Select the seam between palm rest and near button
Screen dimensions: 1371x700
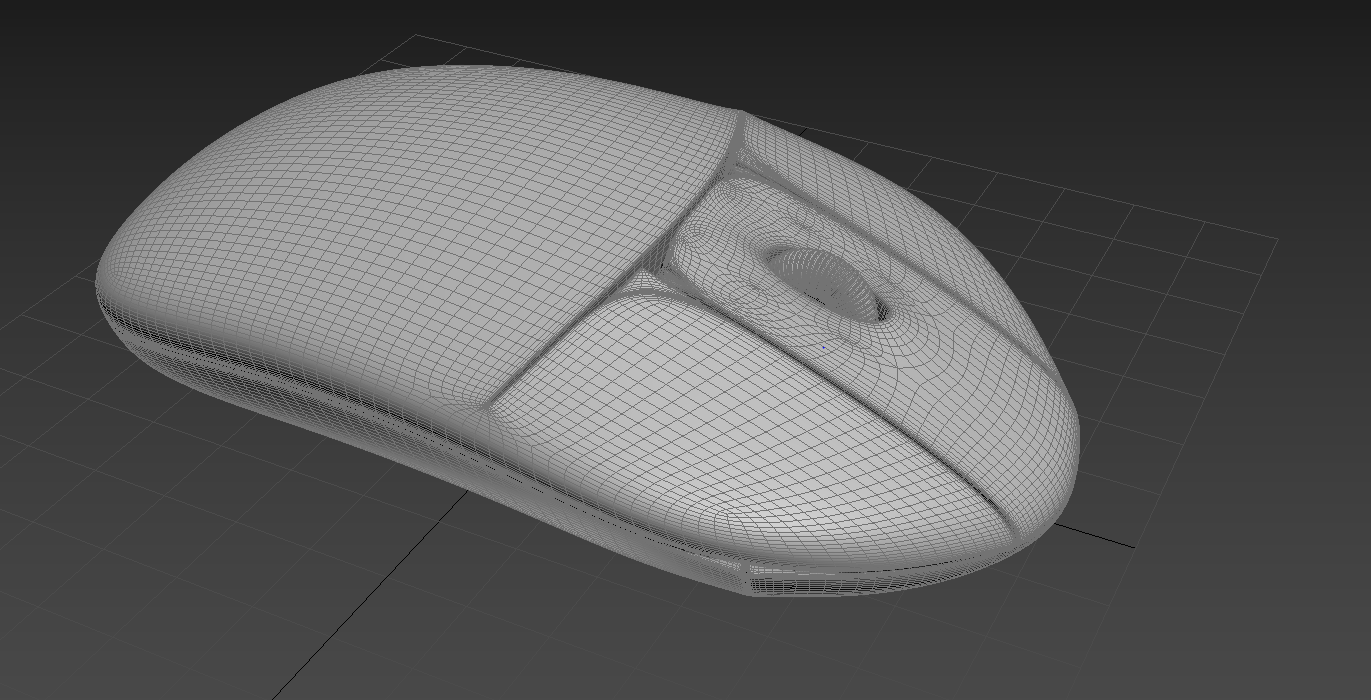click(560, 338)
